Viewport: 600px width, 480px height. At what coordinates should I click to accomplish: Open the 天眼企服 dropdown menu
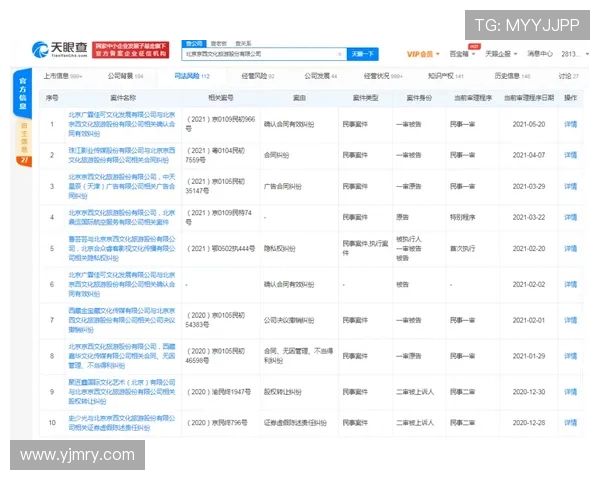501,54
